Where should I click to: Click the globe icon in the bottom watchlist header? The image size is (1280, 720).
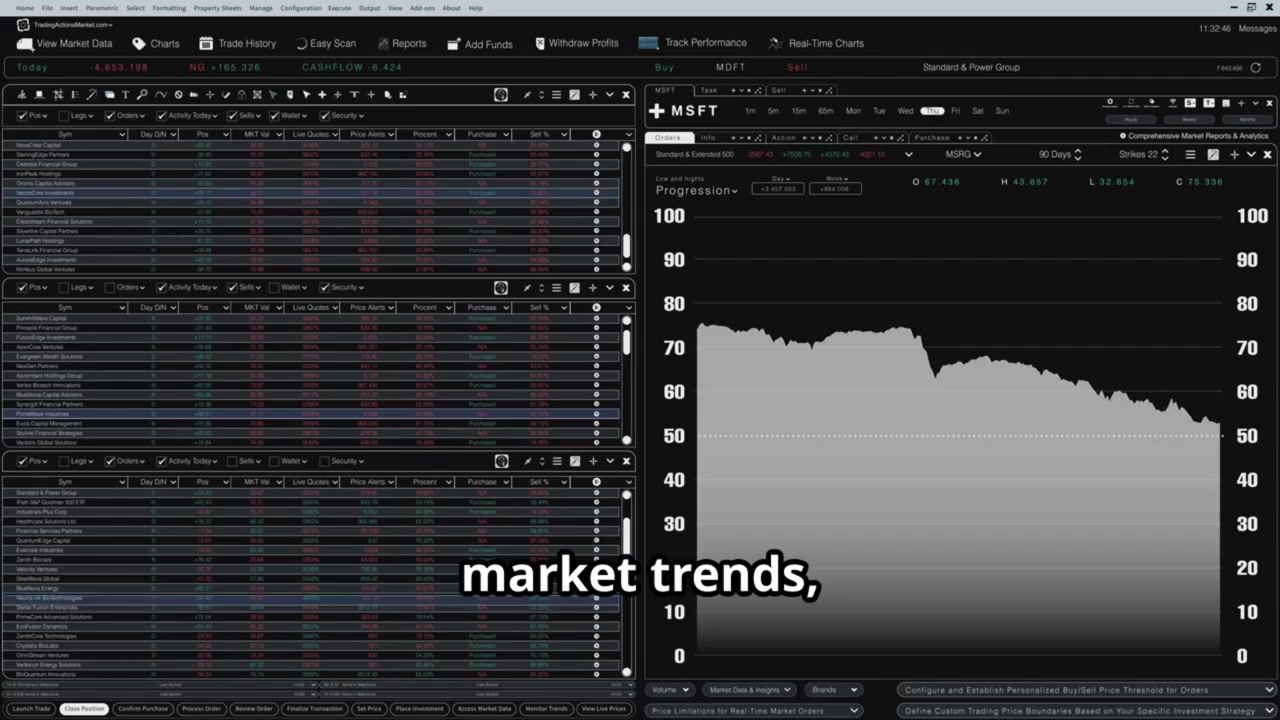pyautogui.click(x=501, y=461)
